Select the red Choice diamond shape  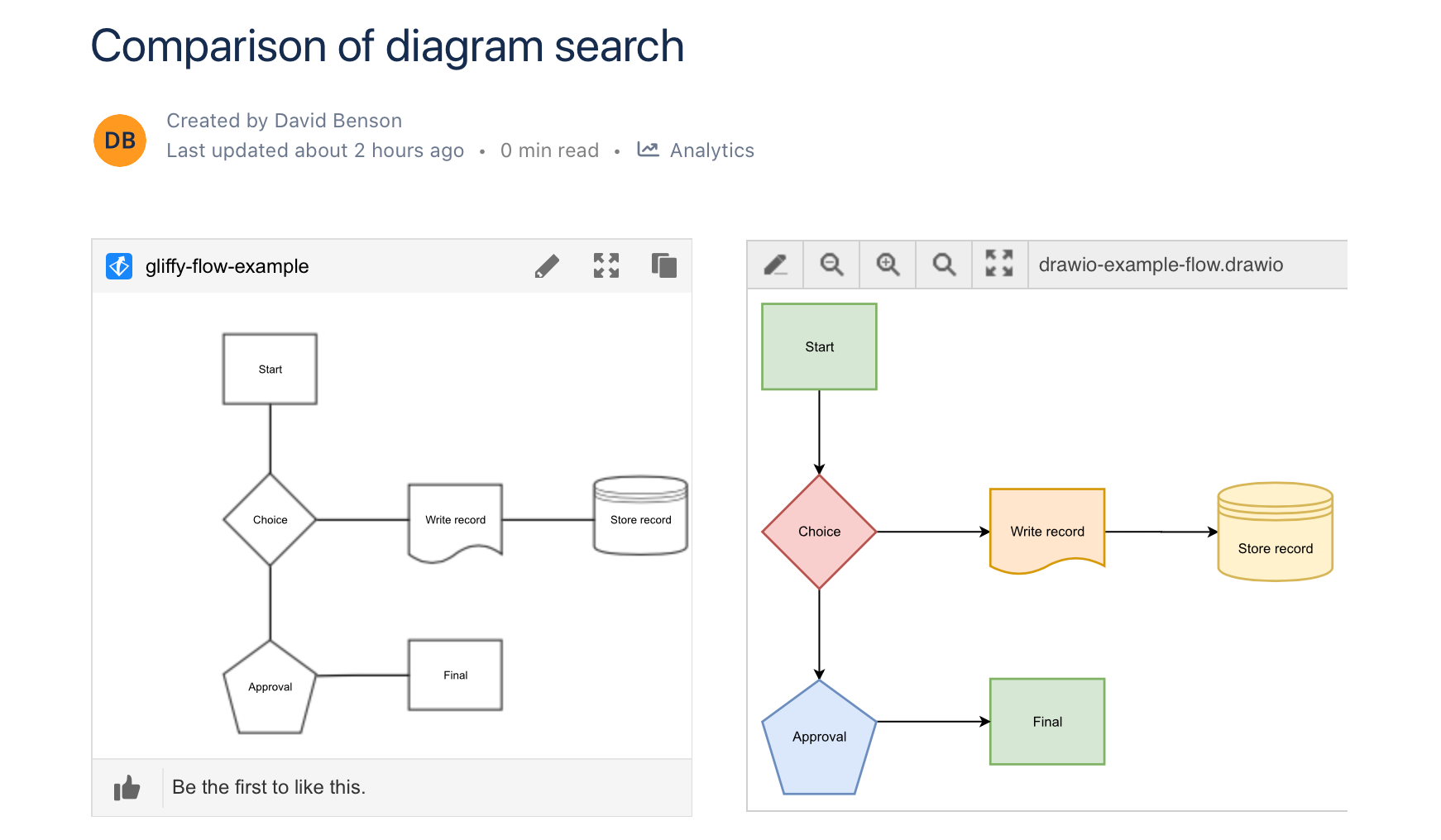click(819, 532)
